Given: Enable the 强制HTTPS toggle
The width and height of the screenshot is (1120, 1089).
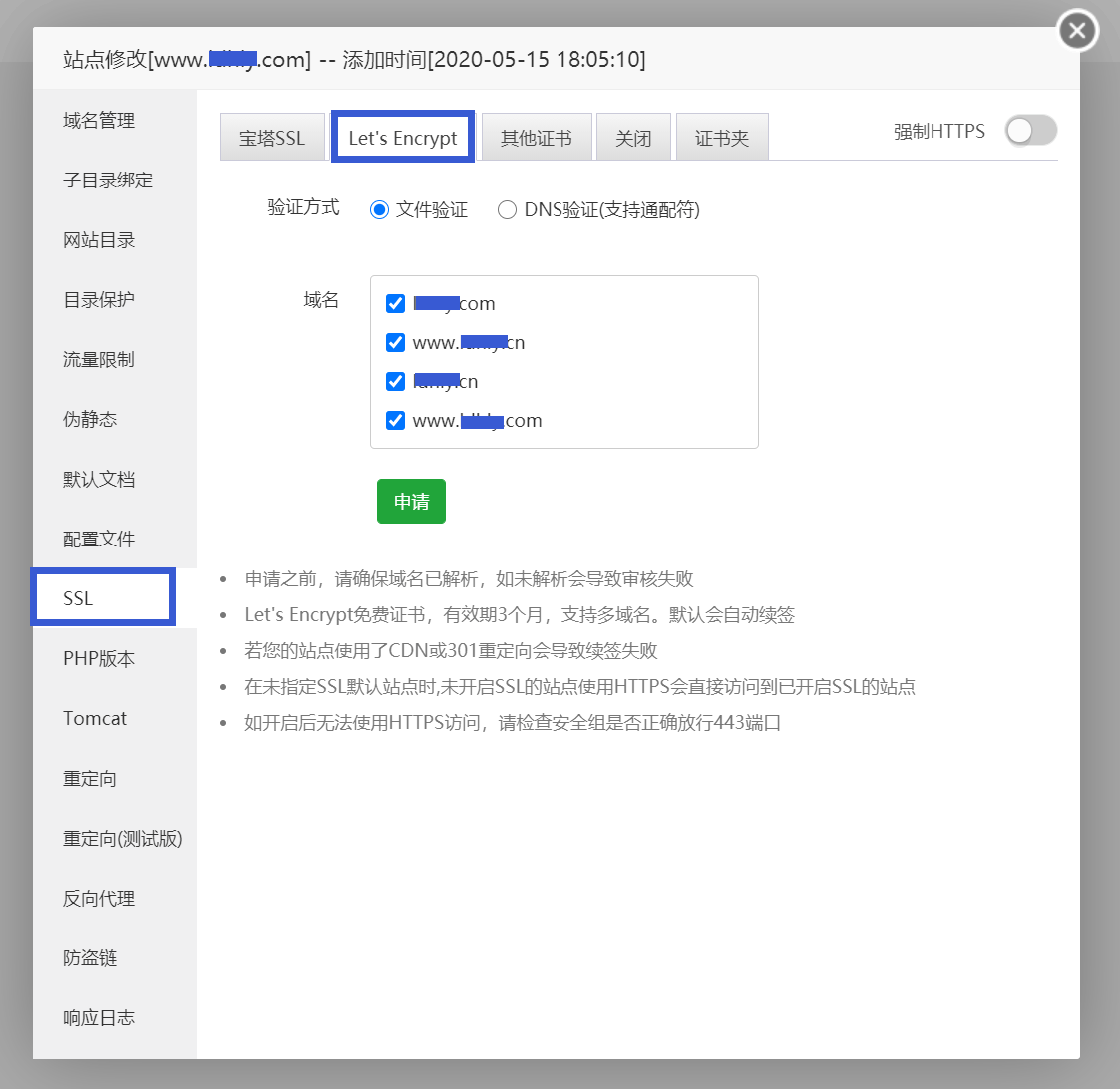Looking at the screenshot, I should tap(1030, 130).
